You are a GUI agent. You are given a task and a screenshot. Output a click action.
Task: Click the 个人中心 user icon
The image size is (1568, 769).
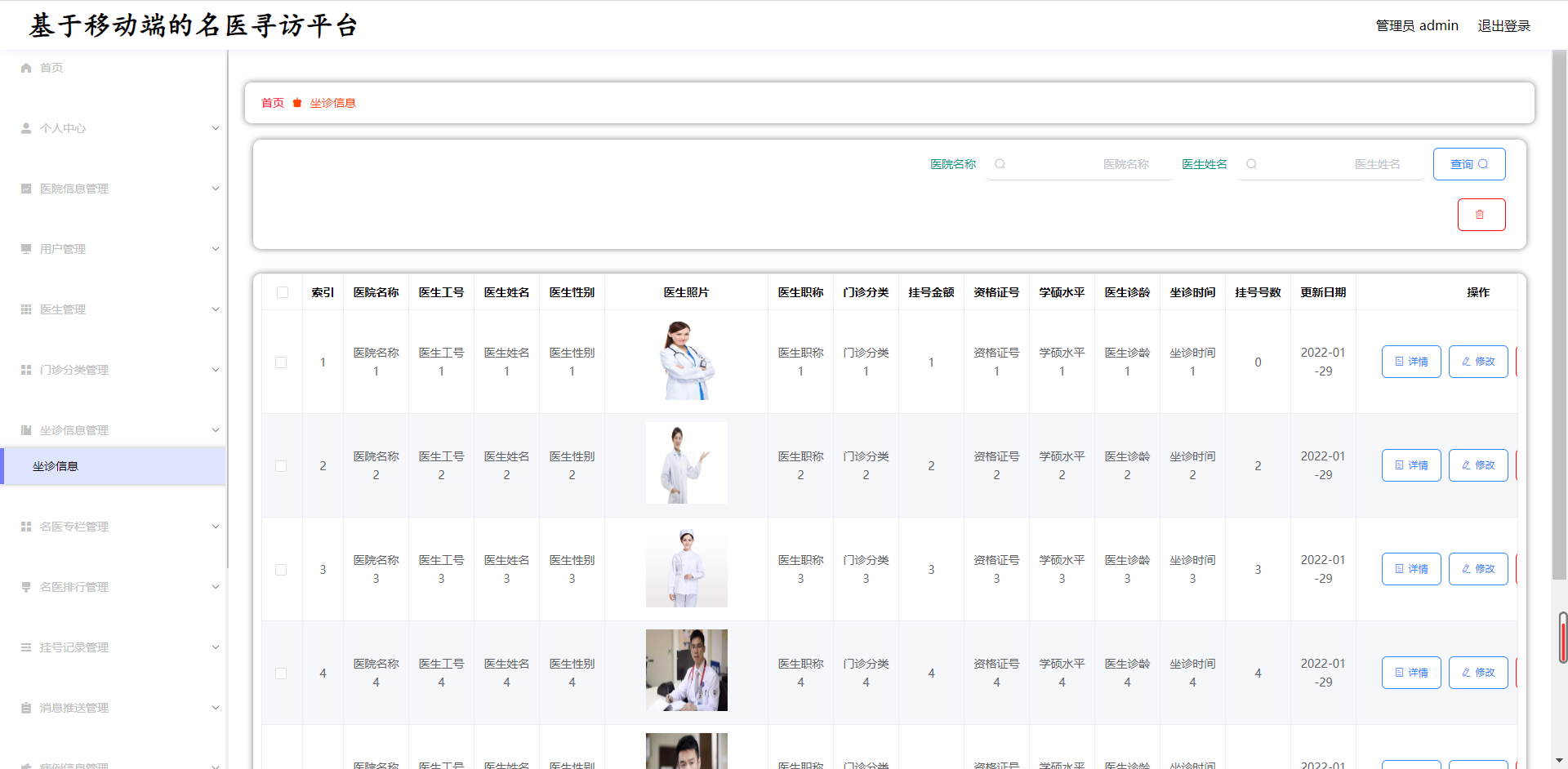[x=26, y=128]
